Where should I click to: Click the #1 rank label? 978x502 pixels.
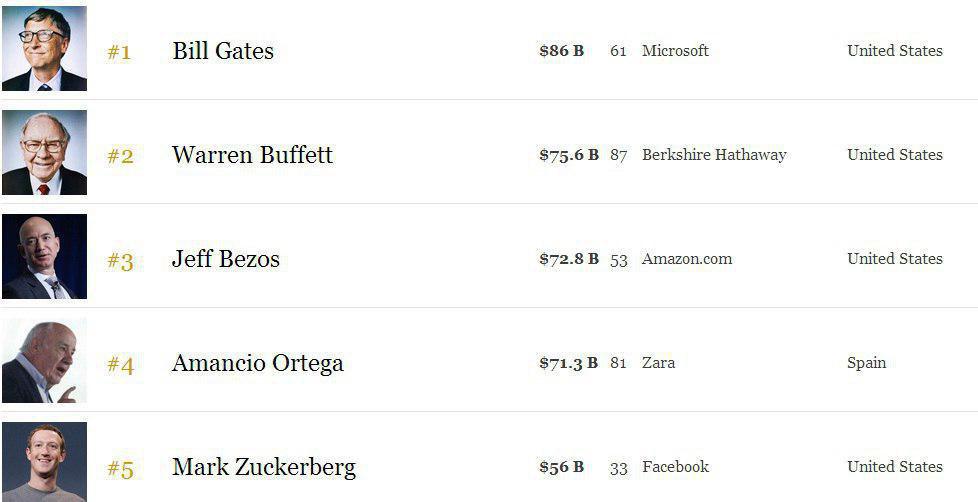tap(119, 52)
